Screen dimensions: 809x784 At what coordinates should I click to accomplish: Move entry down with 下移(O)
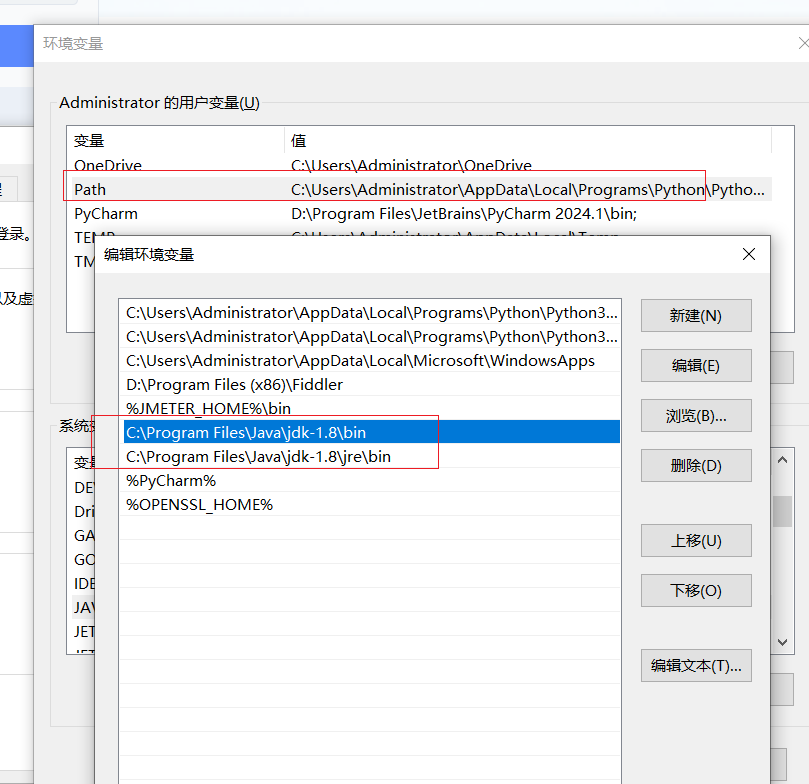(695, 591)
